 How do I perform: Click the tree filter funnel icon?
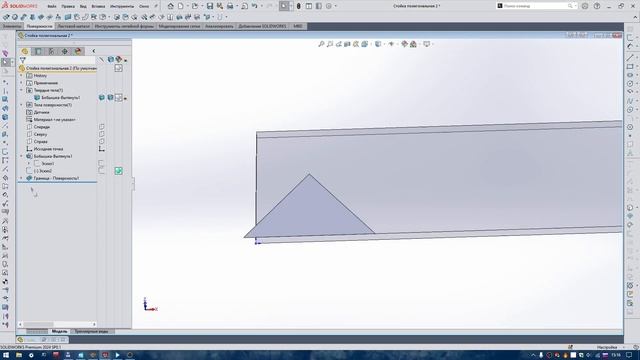pos(23,60)
